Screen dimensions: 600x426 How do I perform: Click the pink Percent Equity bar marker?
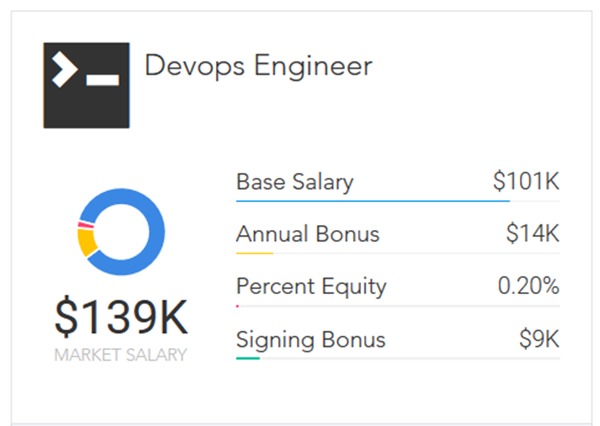click(238, 306)
